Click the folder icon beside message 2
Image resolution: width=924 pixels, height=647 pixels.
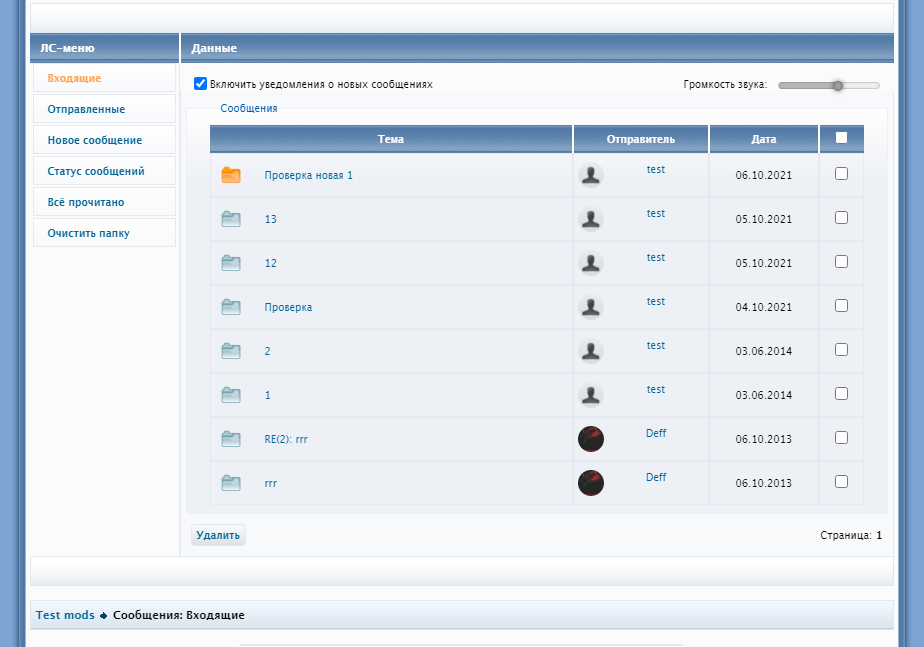pyautogui.click(x=231, y=351)
